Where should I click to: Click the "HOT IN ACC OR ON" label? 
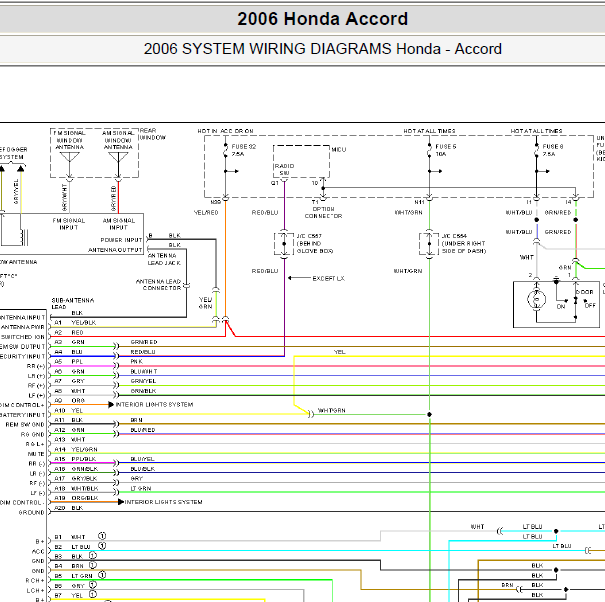coord(225,131)
